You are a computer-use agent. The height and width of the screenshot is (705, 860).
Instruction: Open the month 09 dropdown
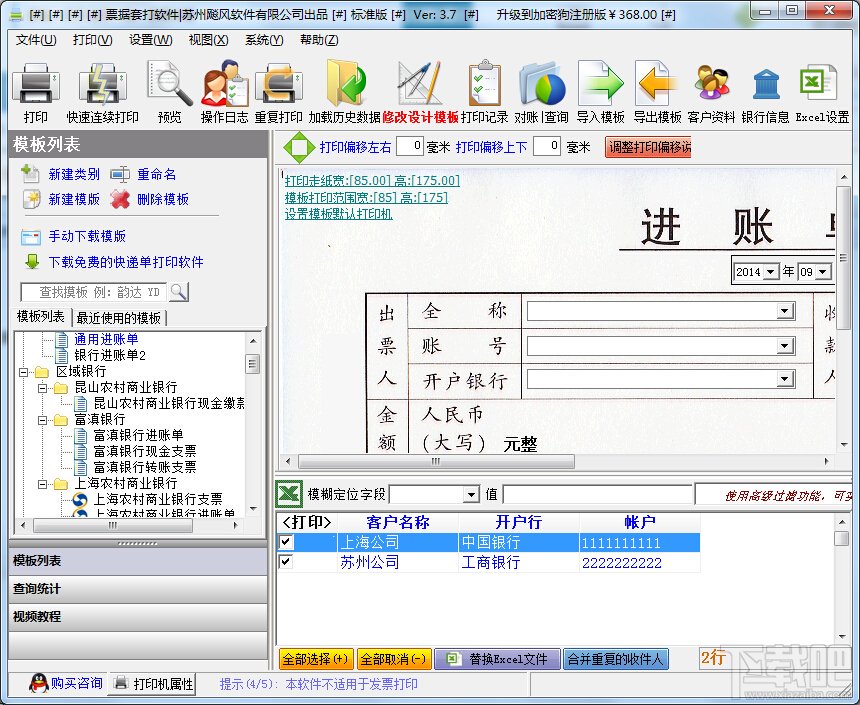[x=823, y=272]
